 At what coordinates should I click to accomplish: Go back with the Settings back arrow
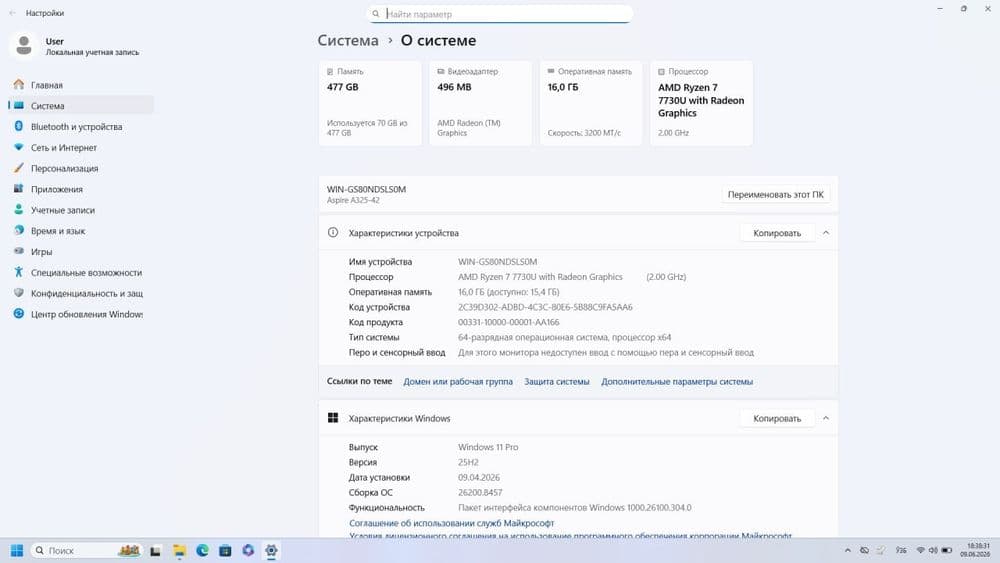point(12,13)
